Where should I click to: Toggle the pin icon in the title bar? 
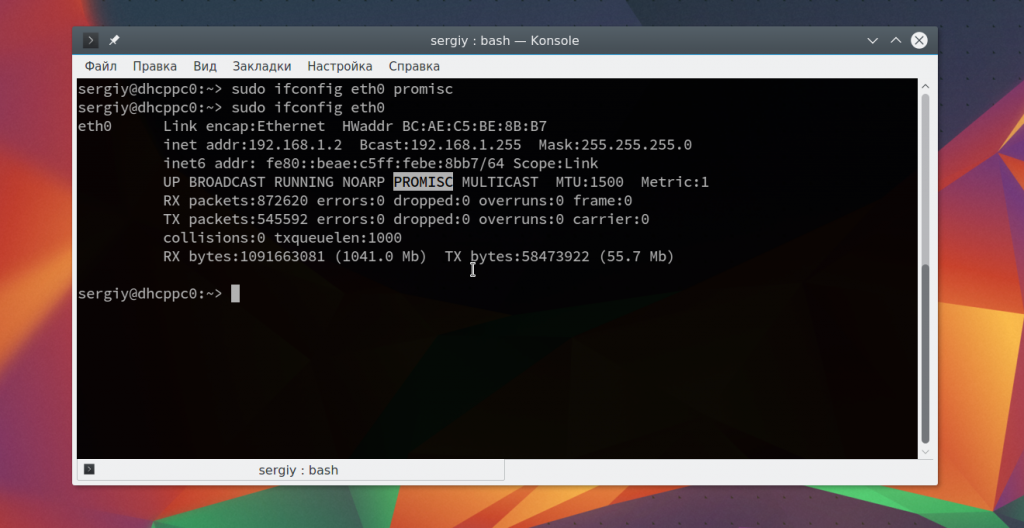point(114,41)
